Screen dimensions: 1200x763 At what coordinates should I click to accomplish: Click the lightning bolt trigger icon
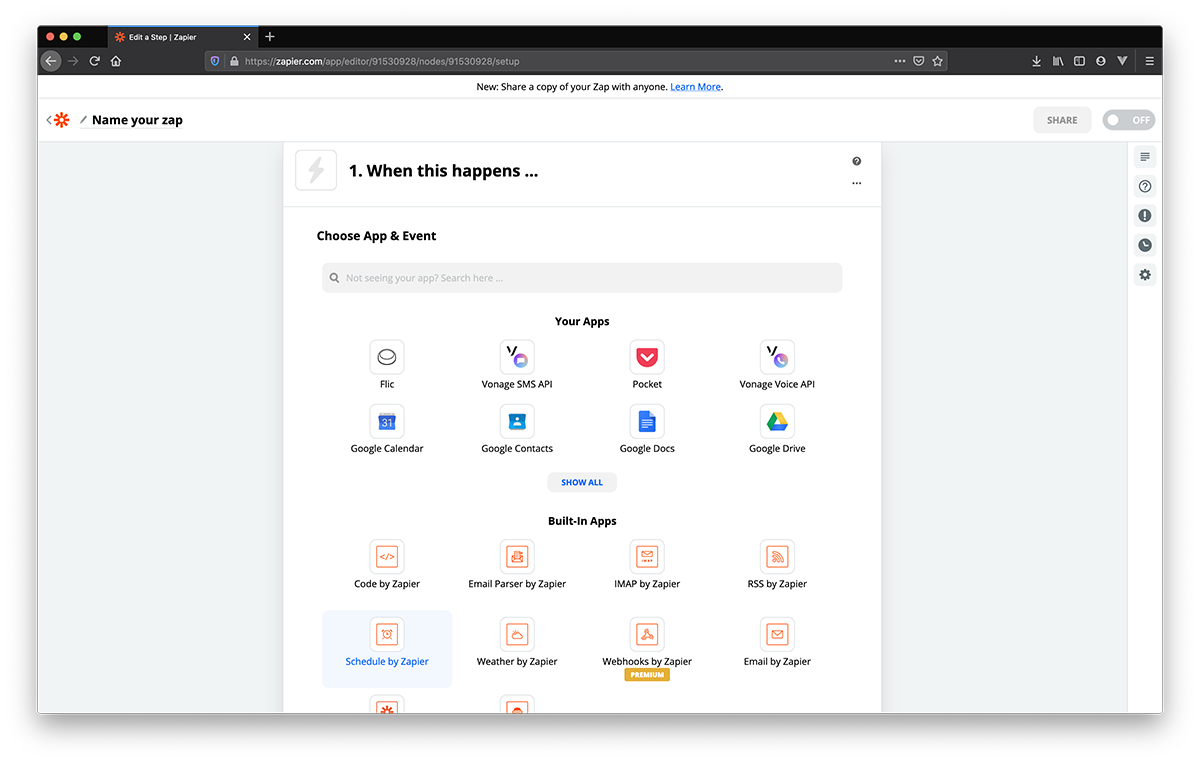pos(316,170)
